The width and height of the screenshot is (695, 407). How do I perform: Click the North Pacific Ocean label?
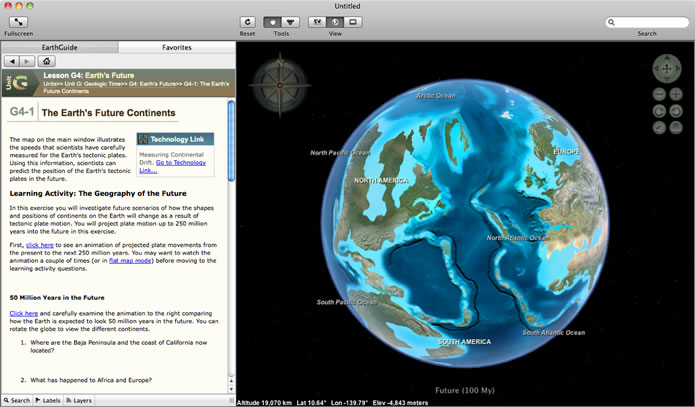point(340,153)
